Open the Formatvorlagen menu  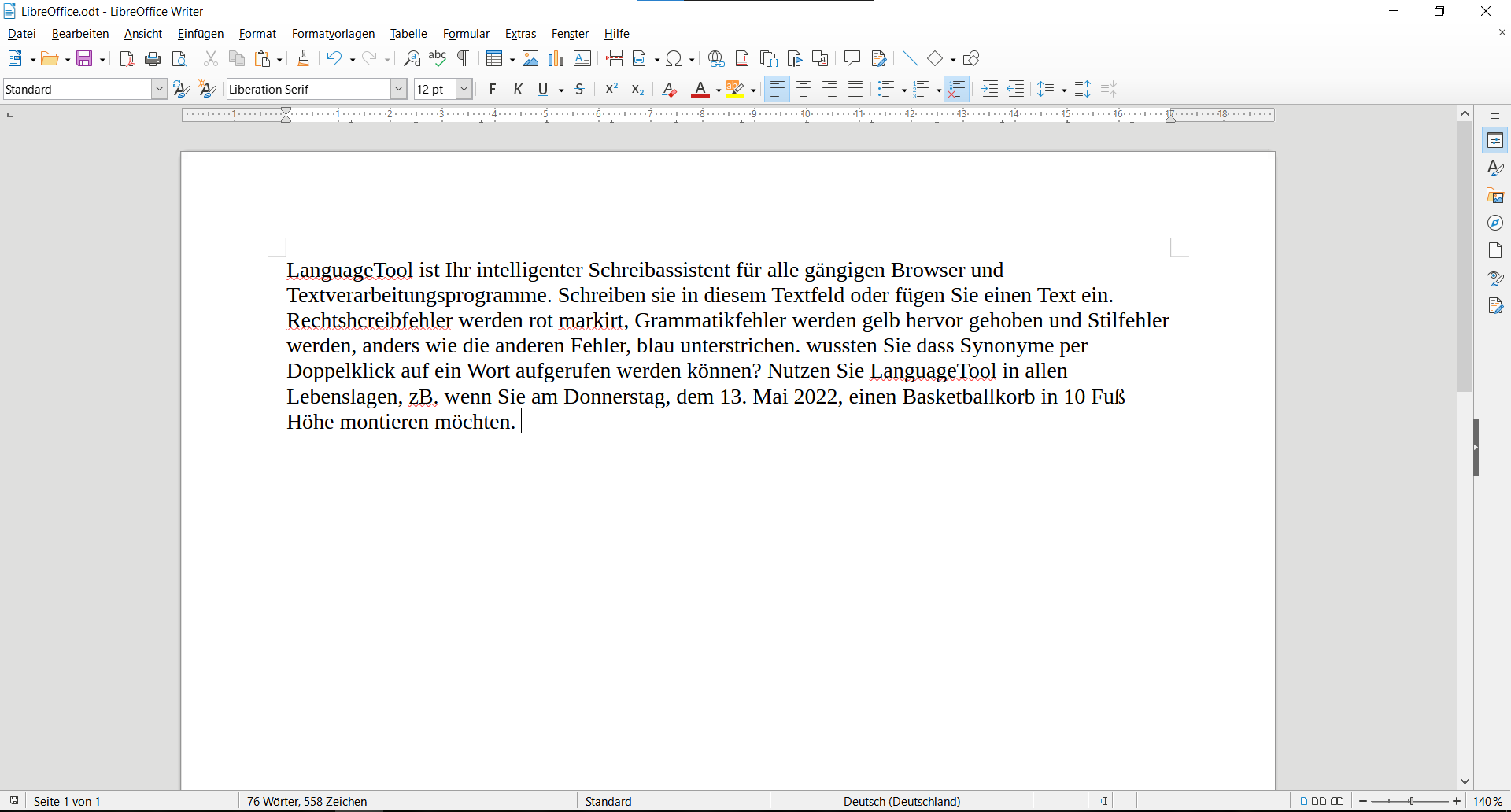[333, 34]
